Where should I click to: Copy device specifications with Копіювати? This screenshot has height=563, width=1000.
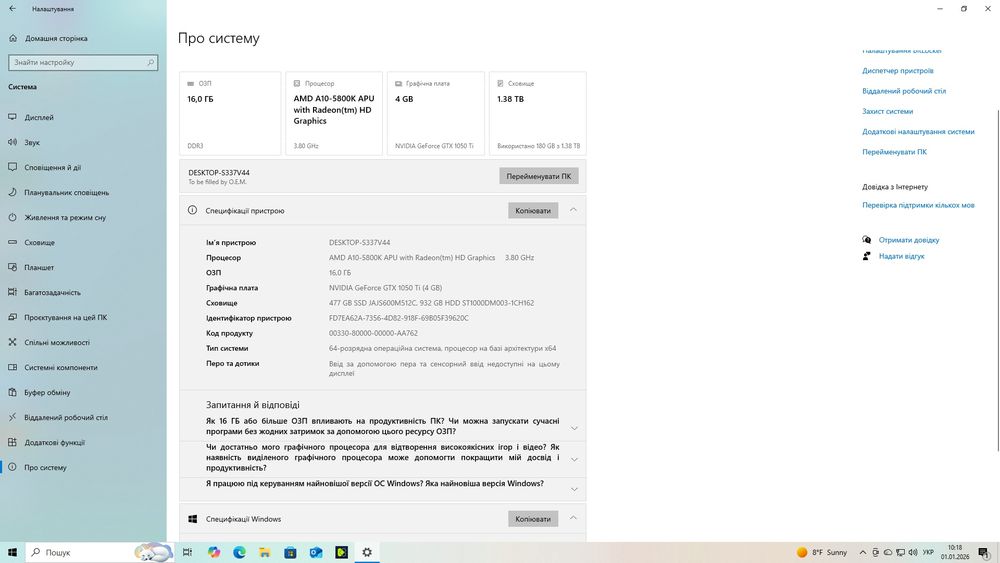533,210
